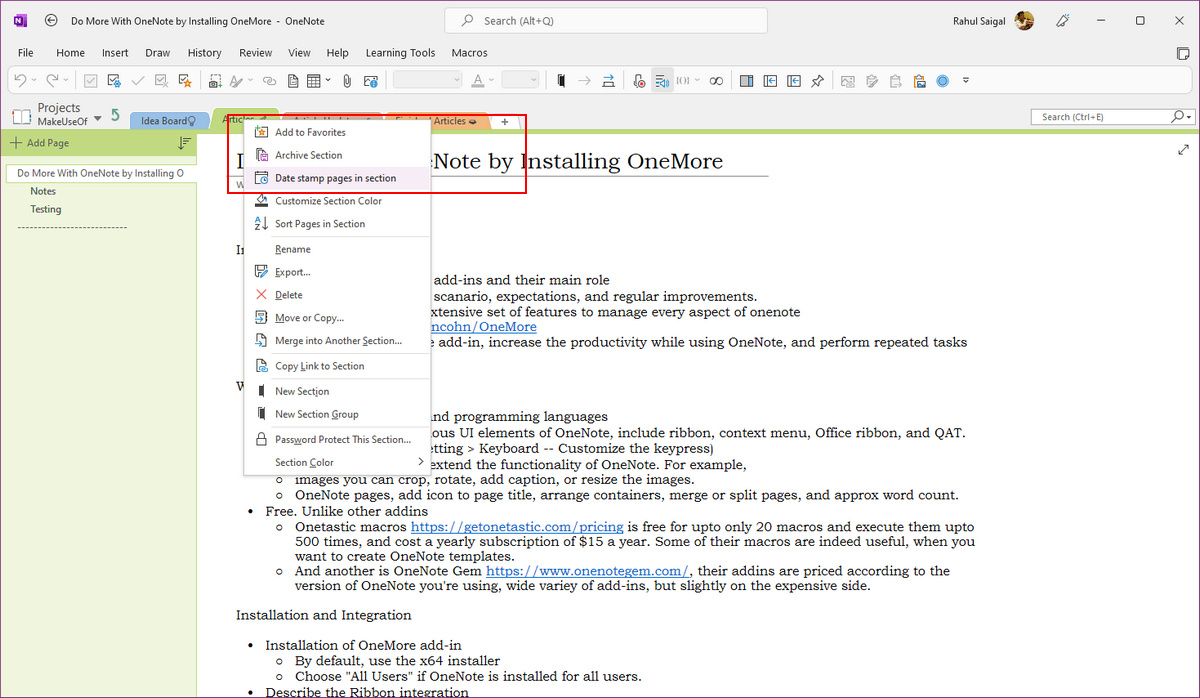Click the tag star checkbox icon
1200x698 pixels.
[x=185, y=81]
